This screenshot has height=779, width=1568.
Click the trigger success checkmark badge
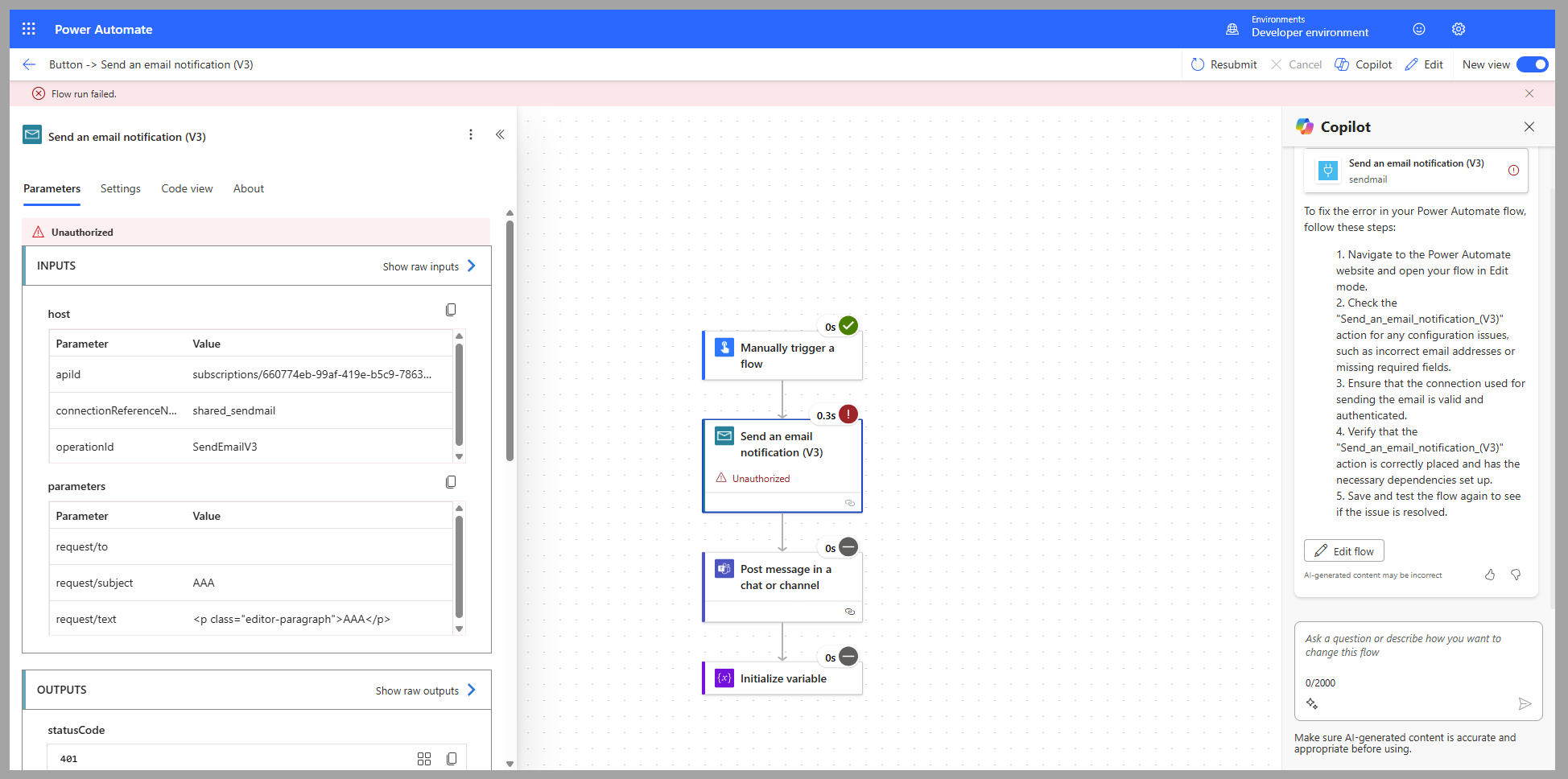coord(848,326)
